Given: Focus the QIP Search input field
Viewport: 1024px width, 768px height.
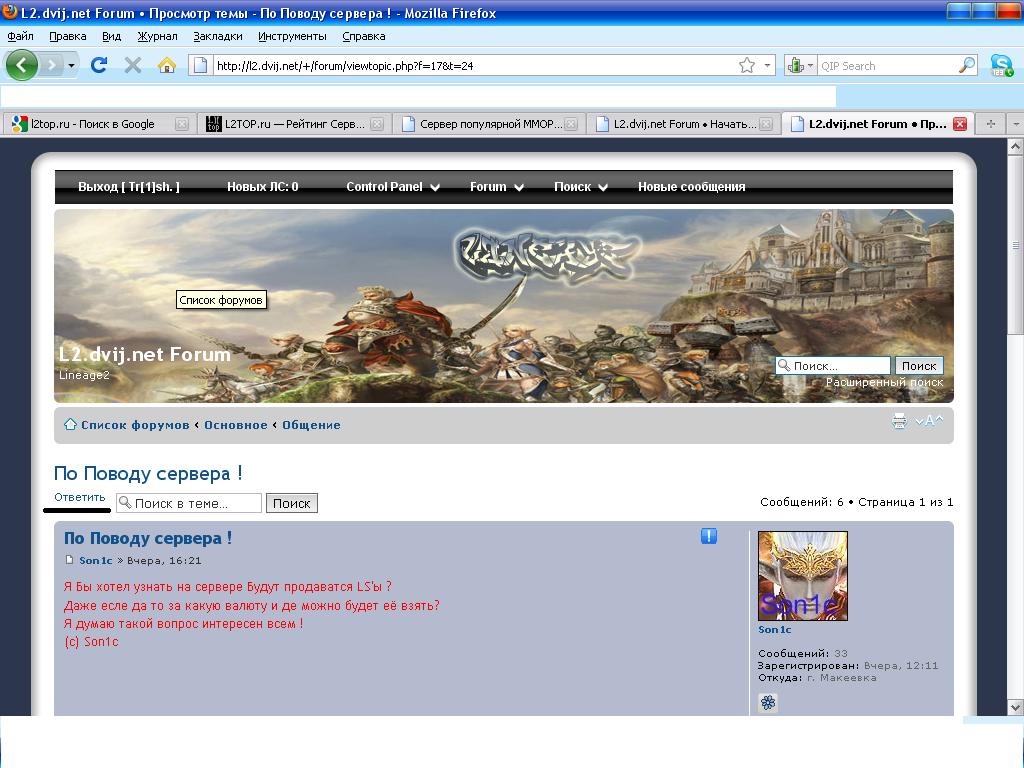Looking at the screenshot, I should (888, 66).
